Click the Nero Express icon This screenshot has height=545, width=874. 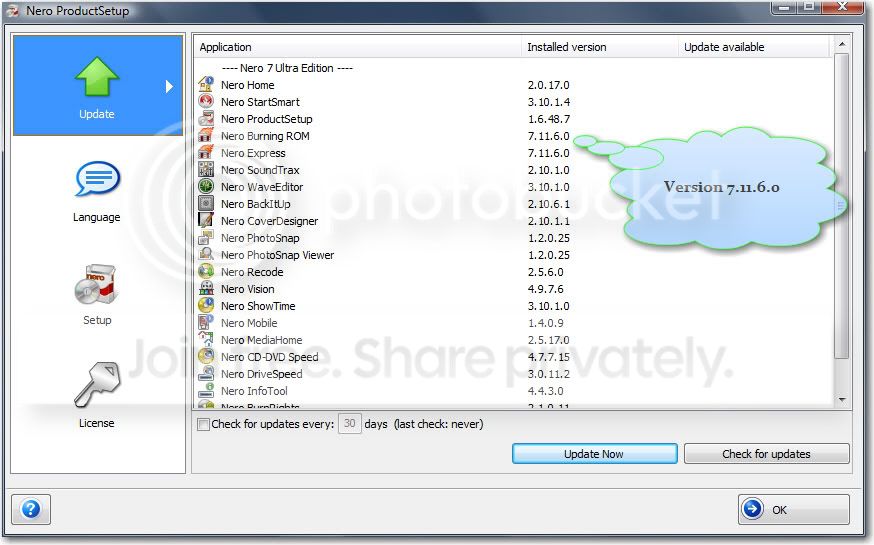[206, 153]
